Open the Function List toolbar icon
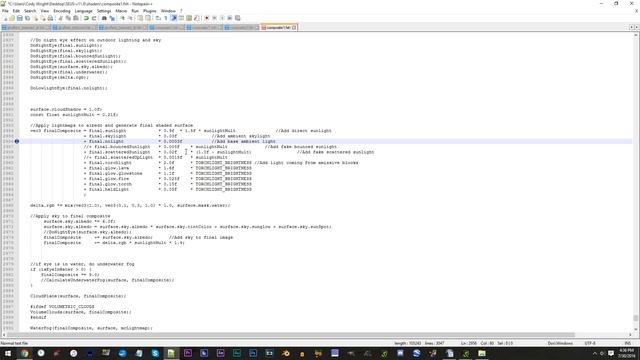The height and width of the screenshot is (360, 640). [197, 18]
